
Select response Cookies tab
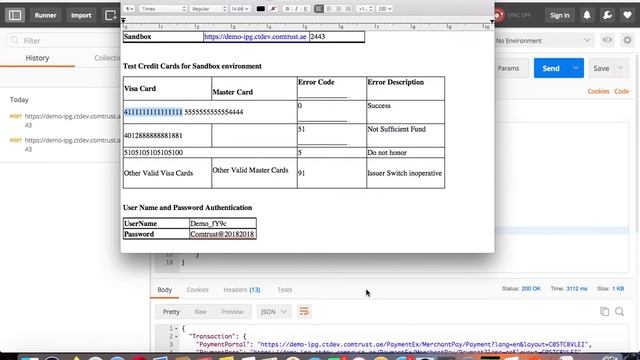point(198,289)
